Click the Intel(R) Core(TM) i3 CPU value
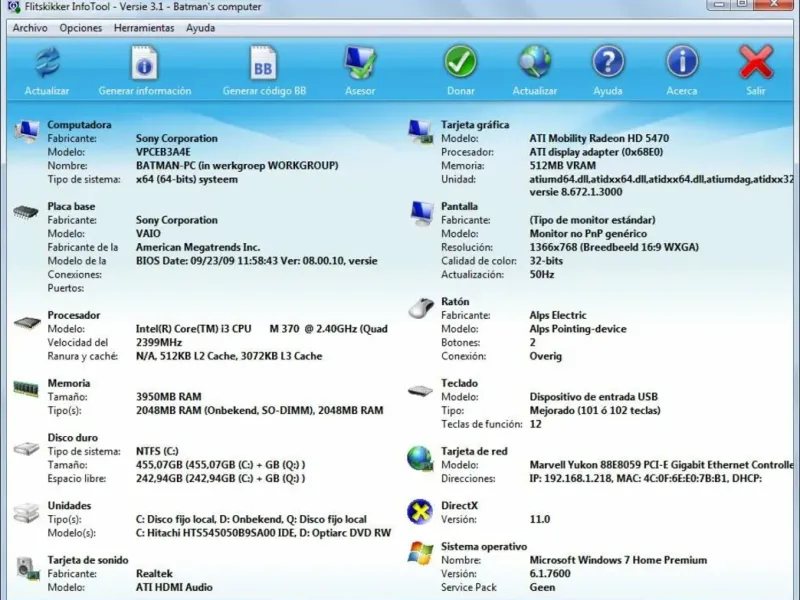Viewport: 800px width, 600px height. (x=262, y=329)
